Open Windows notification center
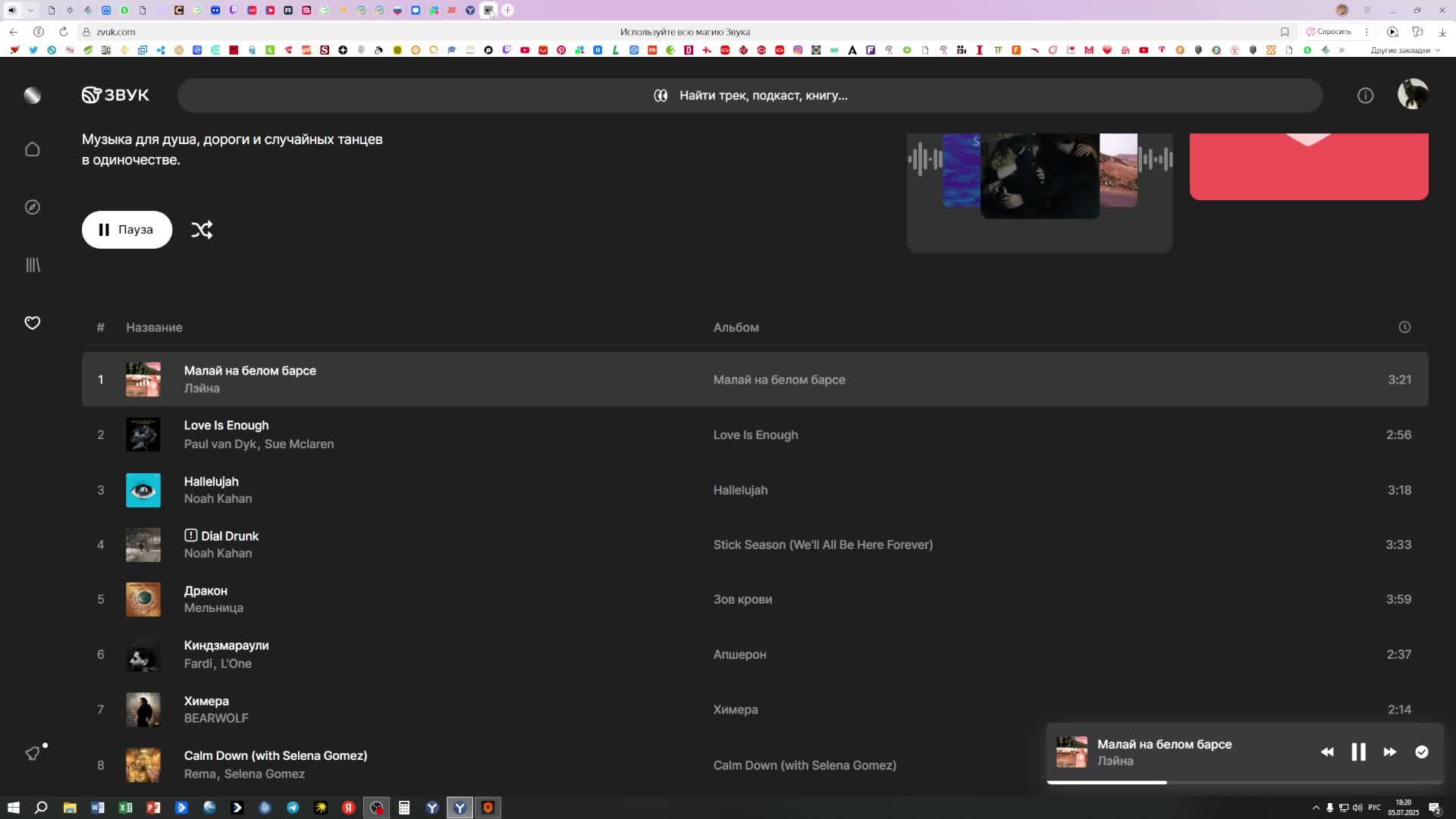Image resolution: width=1456 pixels, height=819 pixels. (1435, 808)
